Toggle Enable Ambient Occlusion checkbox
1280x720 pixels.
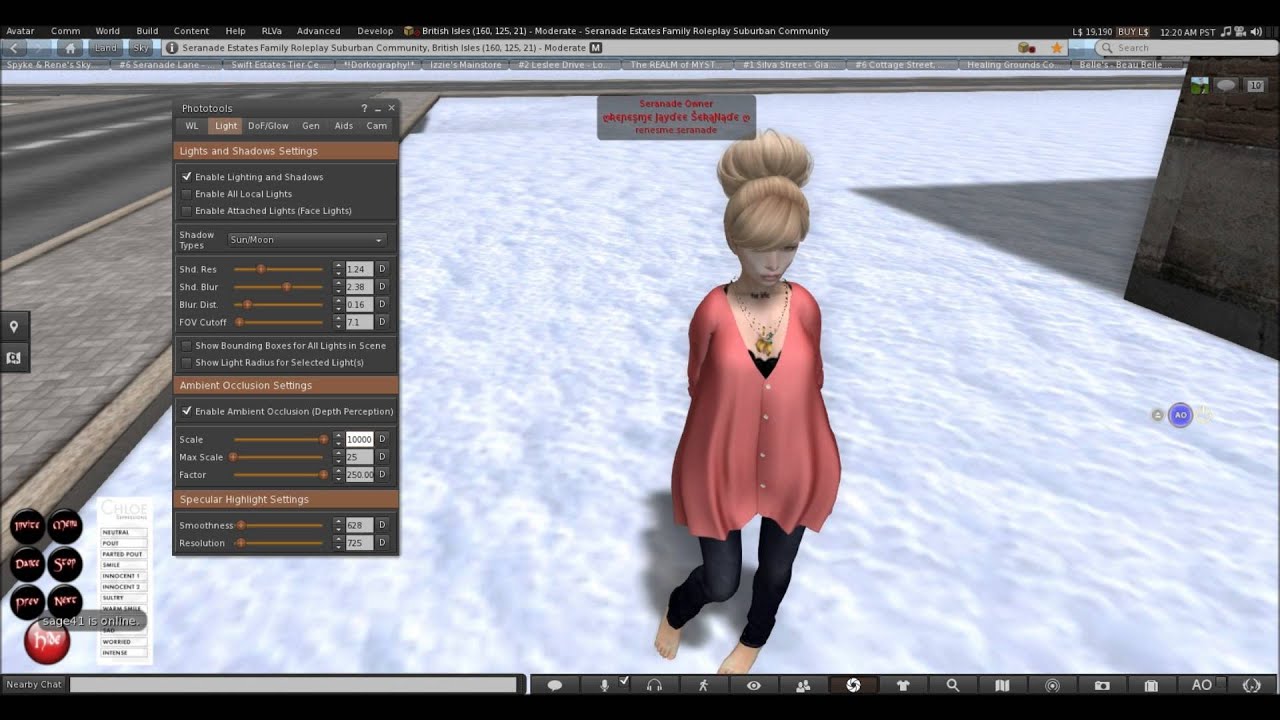[186, 411]
